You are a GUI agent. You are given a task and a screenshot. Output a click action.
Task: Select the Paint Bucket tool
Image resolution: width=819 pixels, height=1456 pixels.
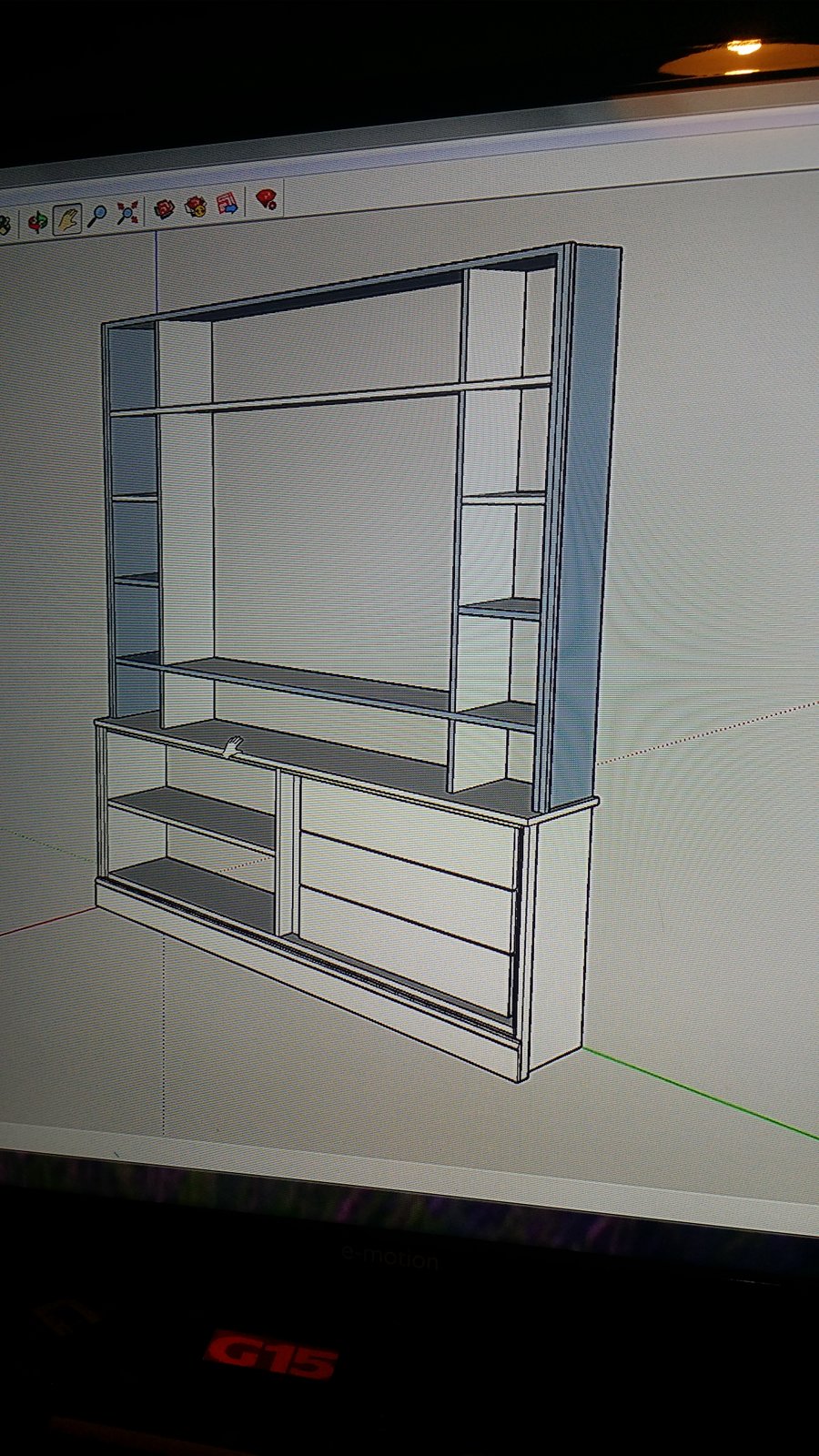pos(4,224)
